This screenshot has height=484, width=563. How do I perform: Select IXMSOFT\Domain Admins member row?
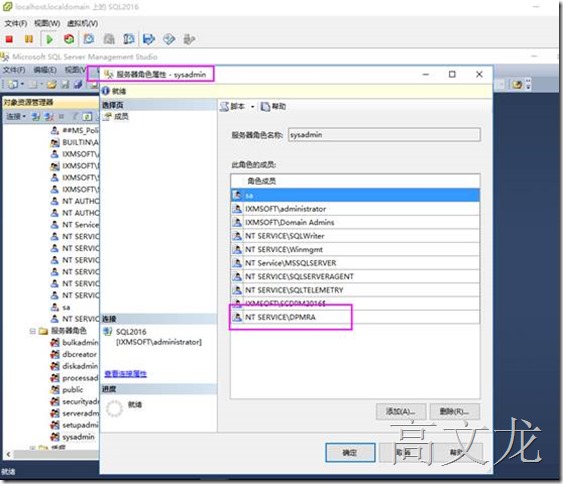pyautogui.click(x=355, y=223)
